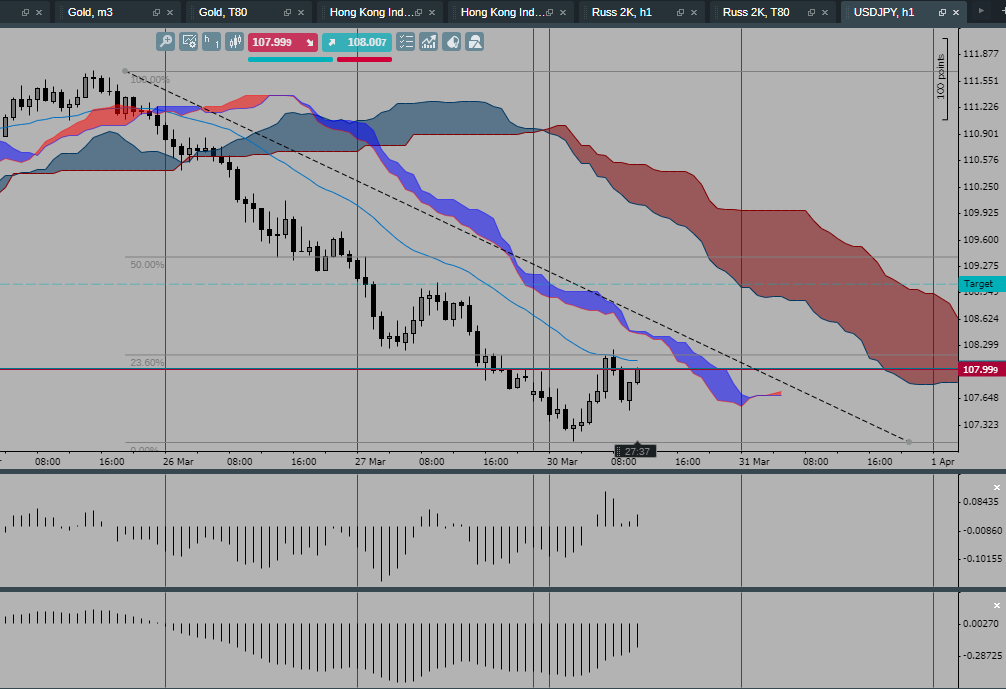Open technical indicators trend chart icon
The image size is (1006, 689).
pos(429,42)
